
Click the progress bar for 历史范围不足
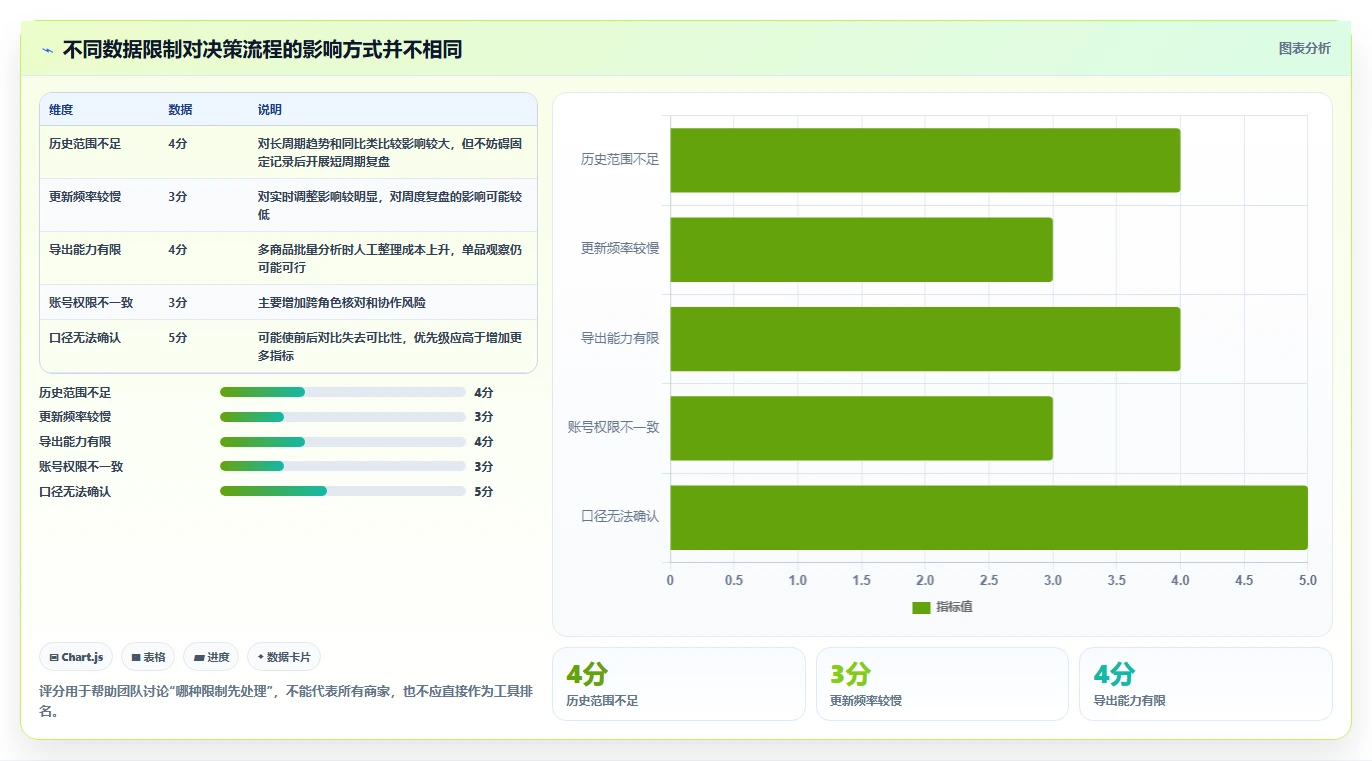[x=343, y=392]
